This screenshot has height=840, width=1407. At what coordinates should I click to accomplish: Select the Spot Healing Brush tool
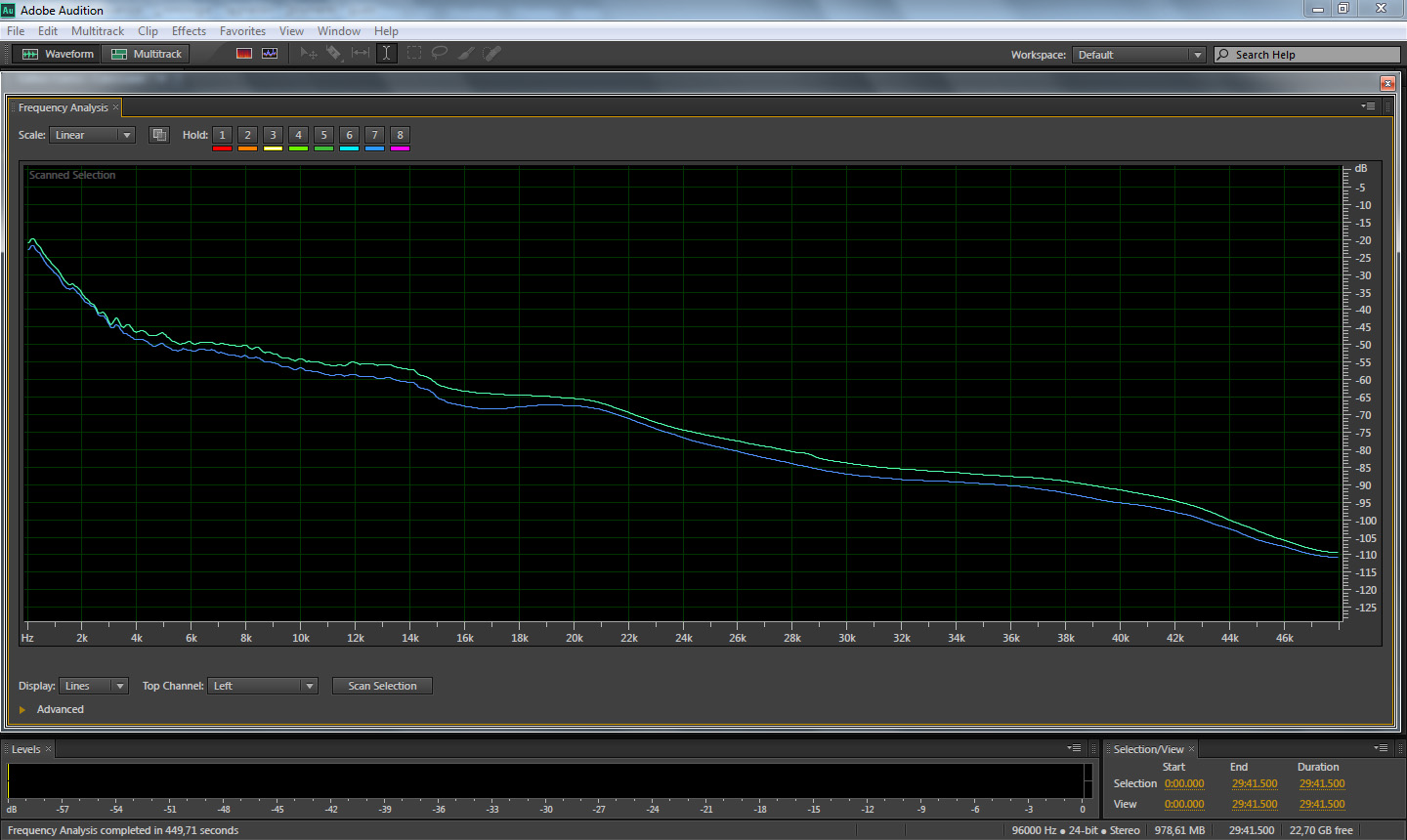coord(492,53)
